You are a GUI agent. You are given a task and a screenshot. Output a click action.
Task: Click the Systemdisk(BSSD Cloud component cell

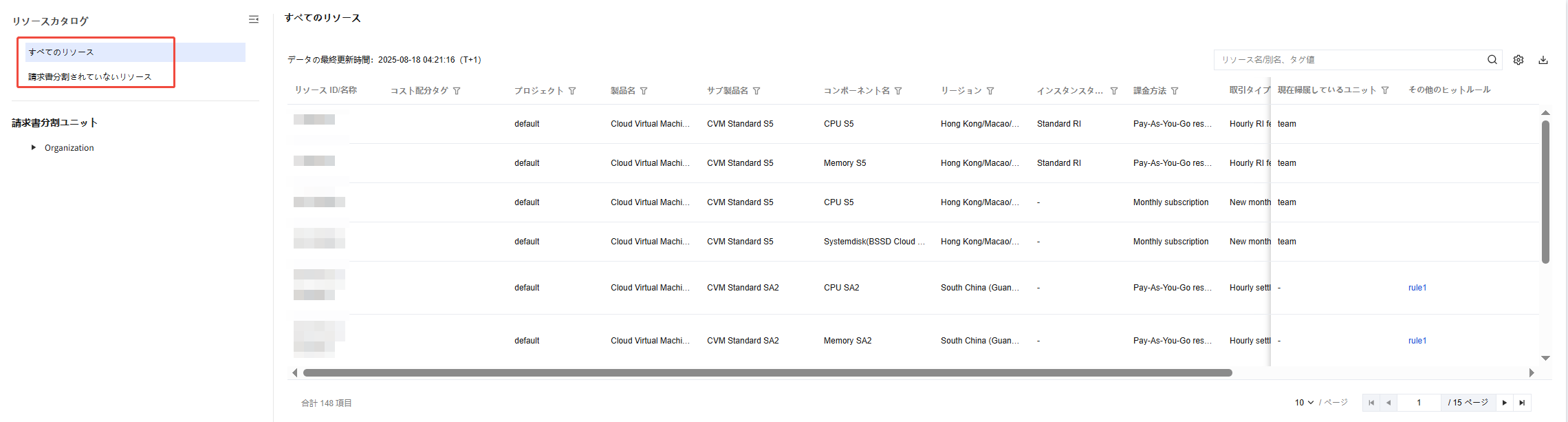coord(874,242)
